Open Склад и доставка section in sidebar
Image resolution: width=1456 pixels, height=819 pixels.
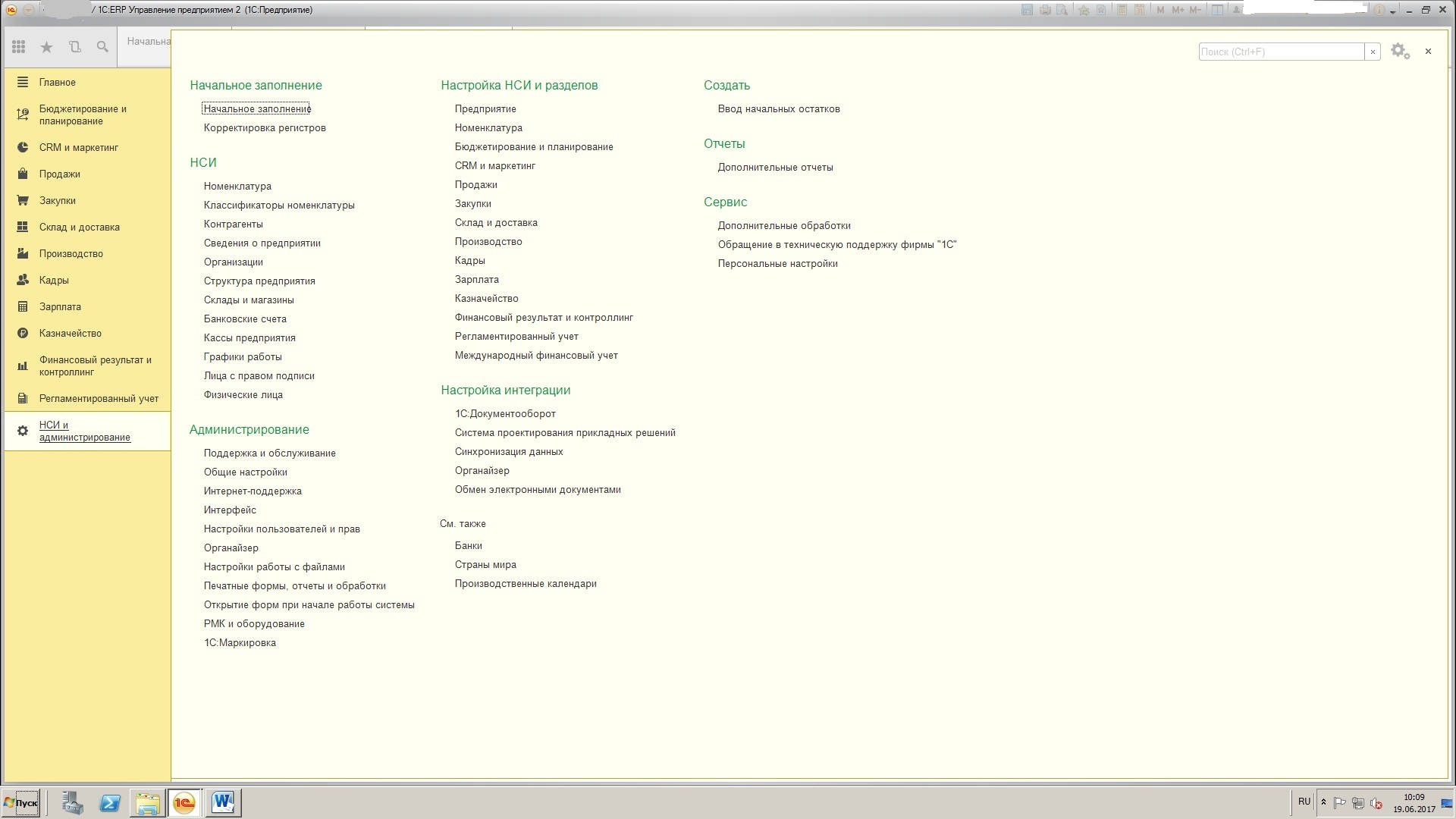87,227
